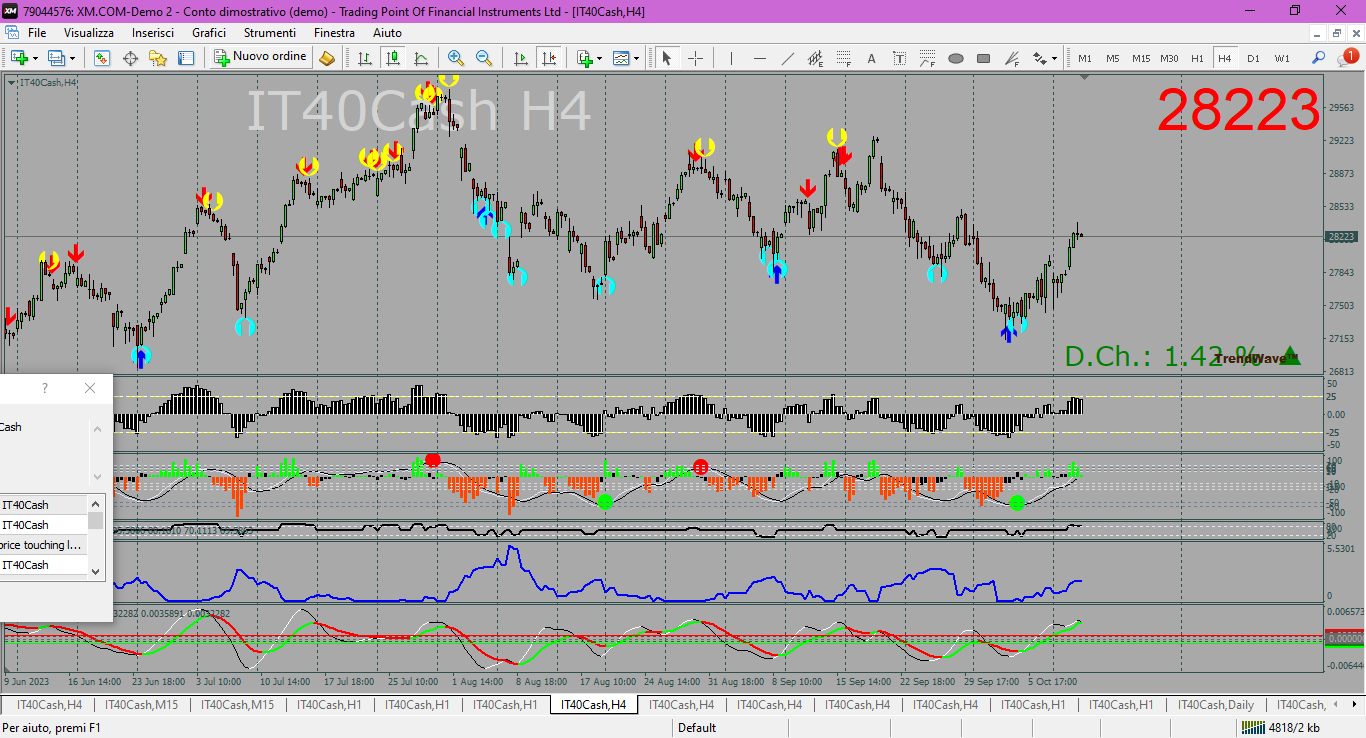Open the File menu
Screen dimensions: 1366x738
click(x=37, y=33)
